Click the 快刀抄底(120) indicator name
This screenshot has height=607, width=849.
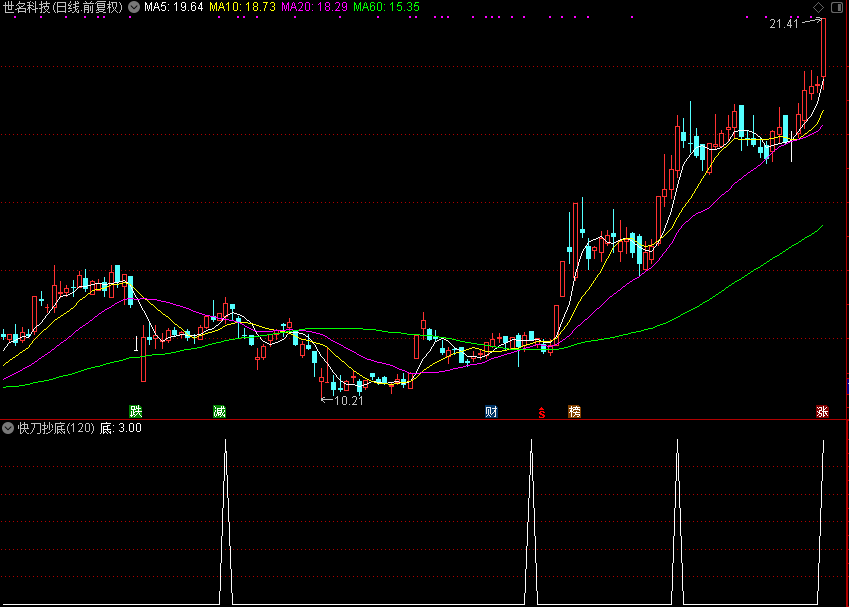(x=56, y=428)
